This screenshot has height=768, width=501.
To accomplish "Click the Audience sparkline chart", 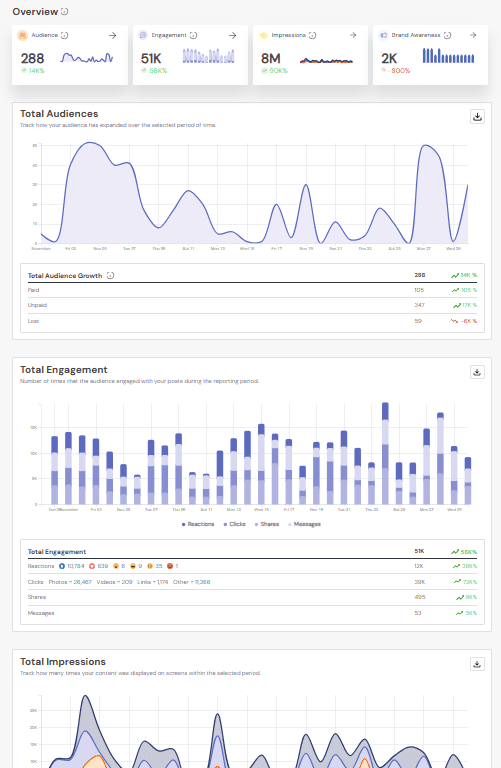I will (87, 58).
